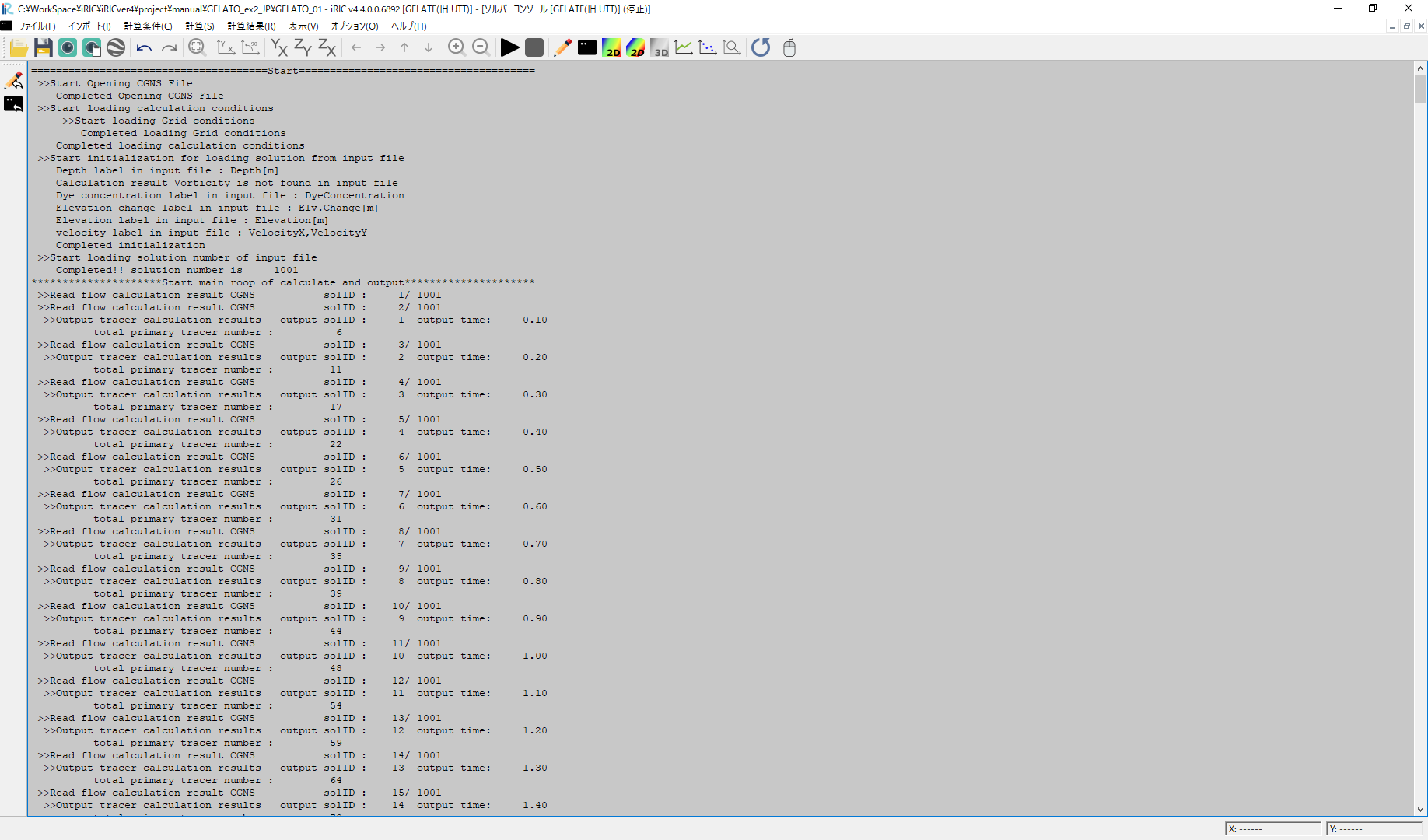
Task: Switch to the XY plane view
Action: coord(278,48)
